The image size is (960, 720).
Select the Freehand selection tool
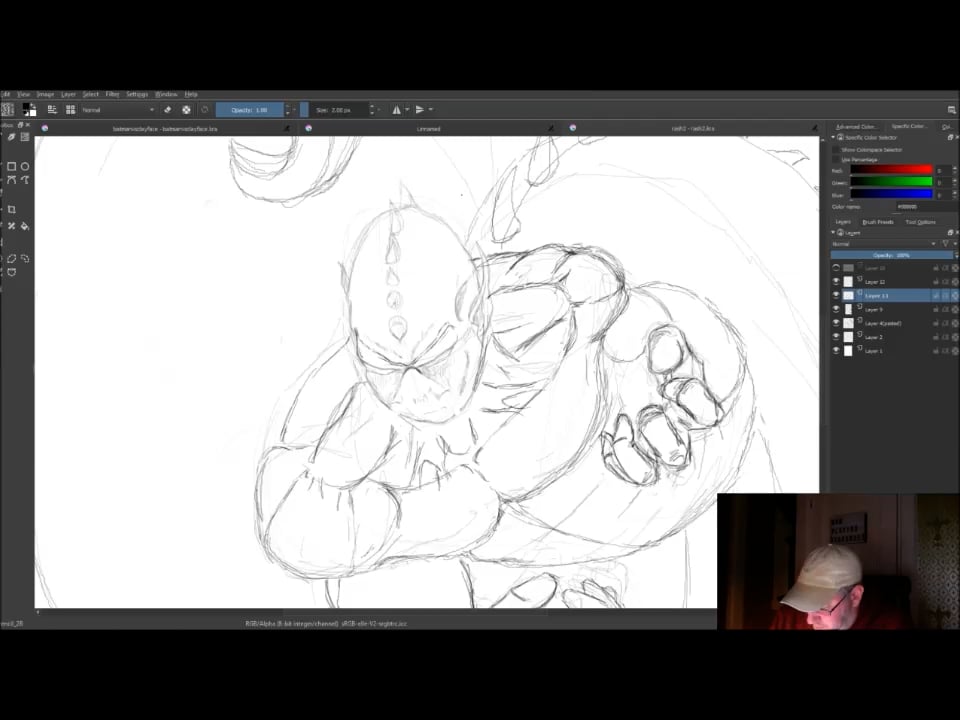point(25,258)
